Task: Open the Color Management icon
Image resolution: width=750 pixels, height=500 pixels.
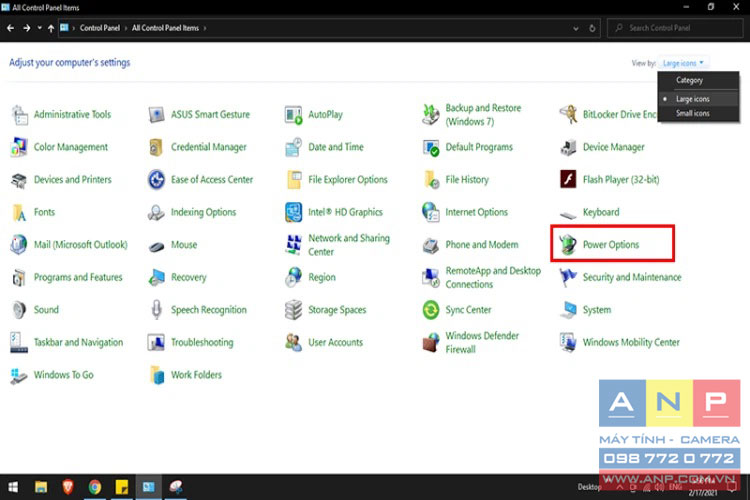Action: coord(19,147)
